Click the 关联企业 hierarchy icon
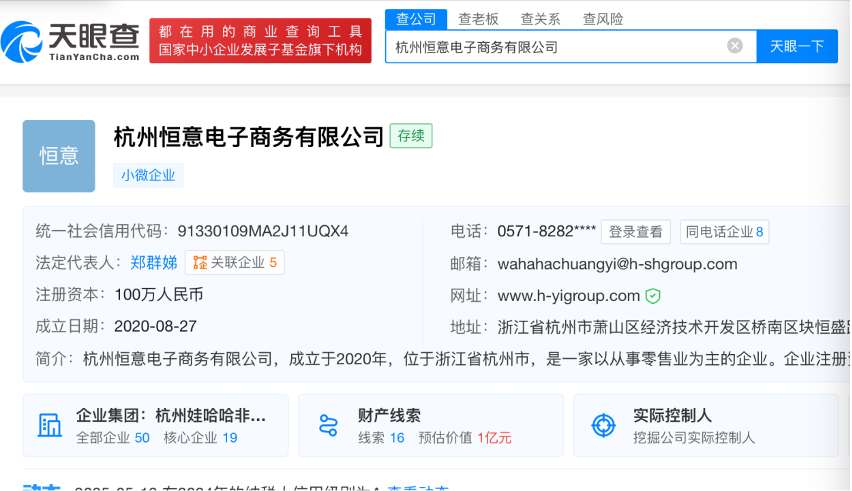The height and width of the screenshot is (491, 852). tap(200, 263)
